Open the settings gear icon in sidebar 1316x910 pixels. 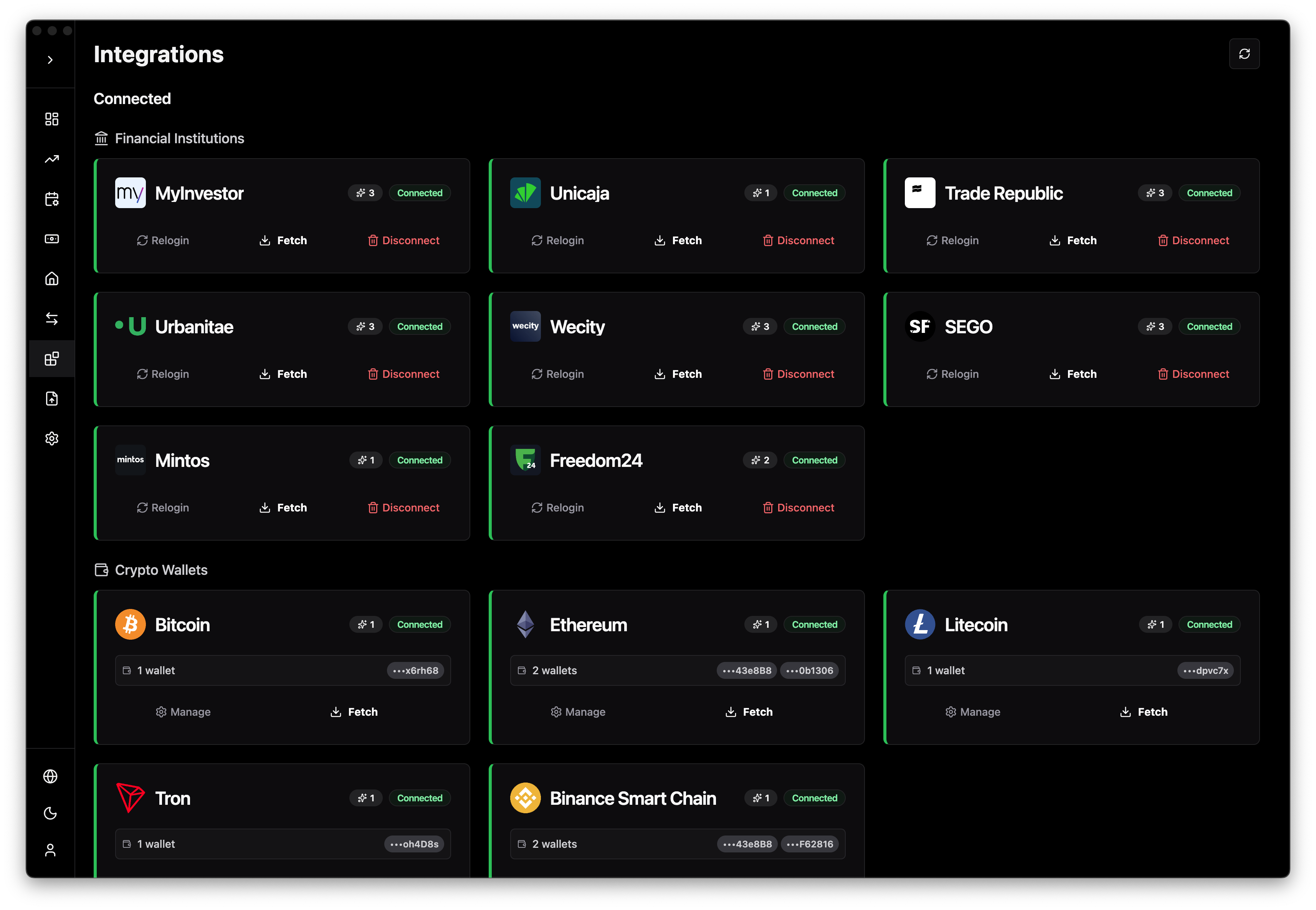point(52,438)
